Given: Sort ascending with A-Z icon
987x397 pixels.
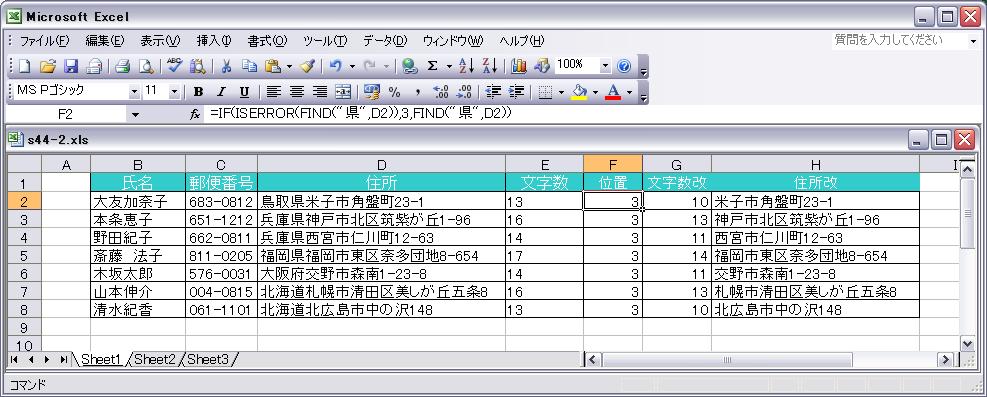Looking at the screenshot, I should coord(466,65).
